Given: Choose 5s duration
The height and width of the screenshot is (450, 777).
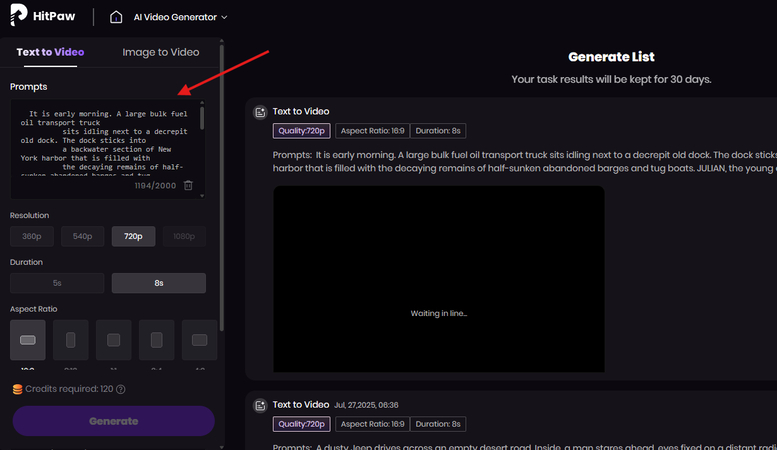Looking at the screenshot, I should 57,283.
